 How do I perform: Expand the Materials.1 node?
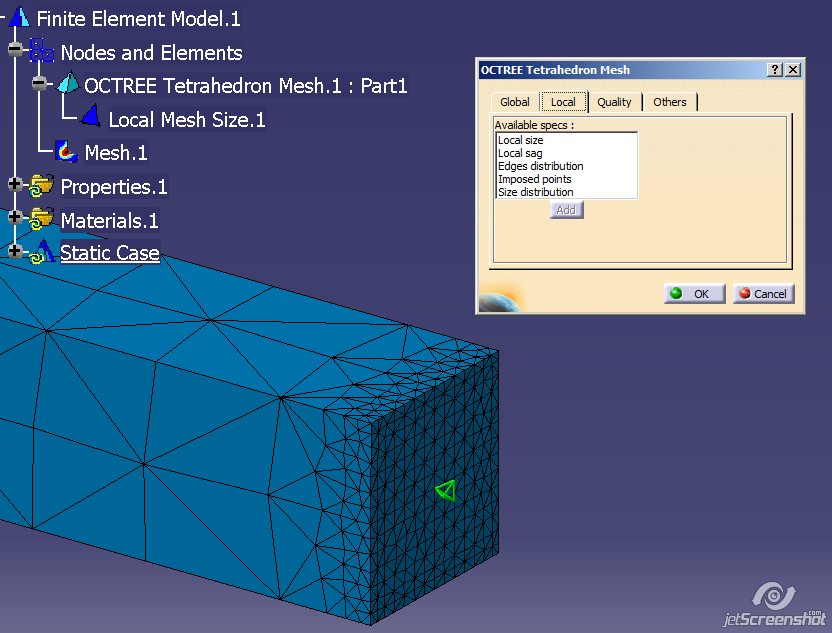pos(15,216)
